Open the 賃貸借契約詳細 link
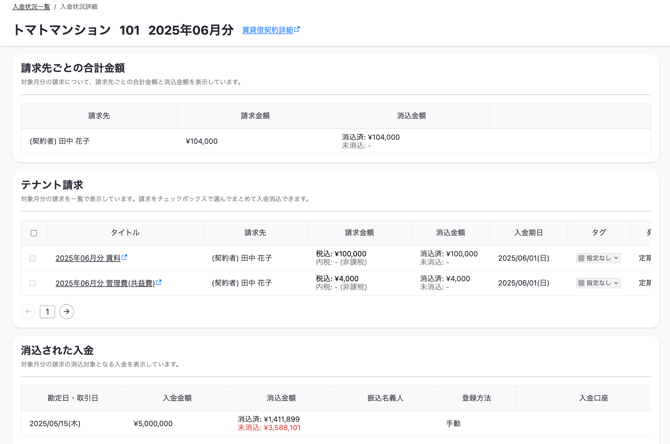 (x=267, y=30)
